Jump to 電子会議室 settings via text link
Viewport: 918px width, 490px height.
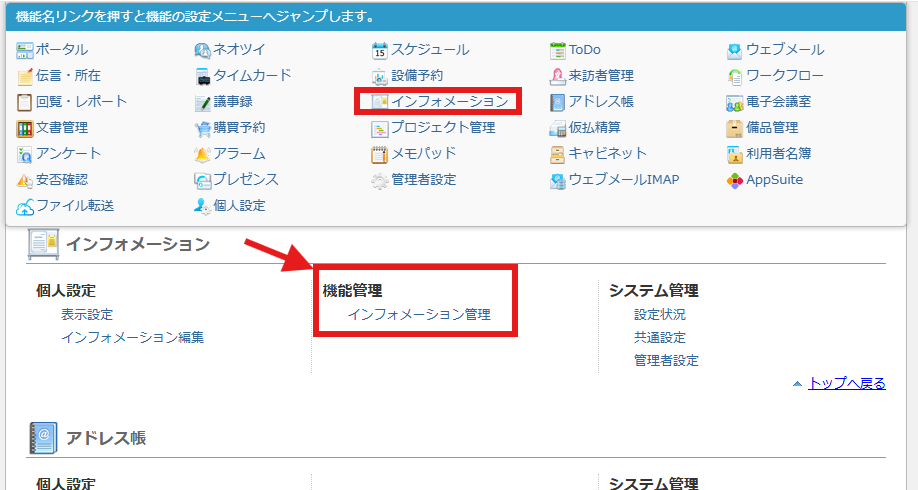click(779, 101)
